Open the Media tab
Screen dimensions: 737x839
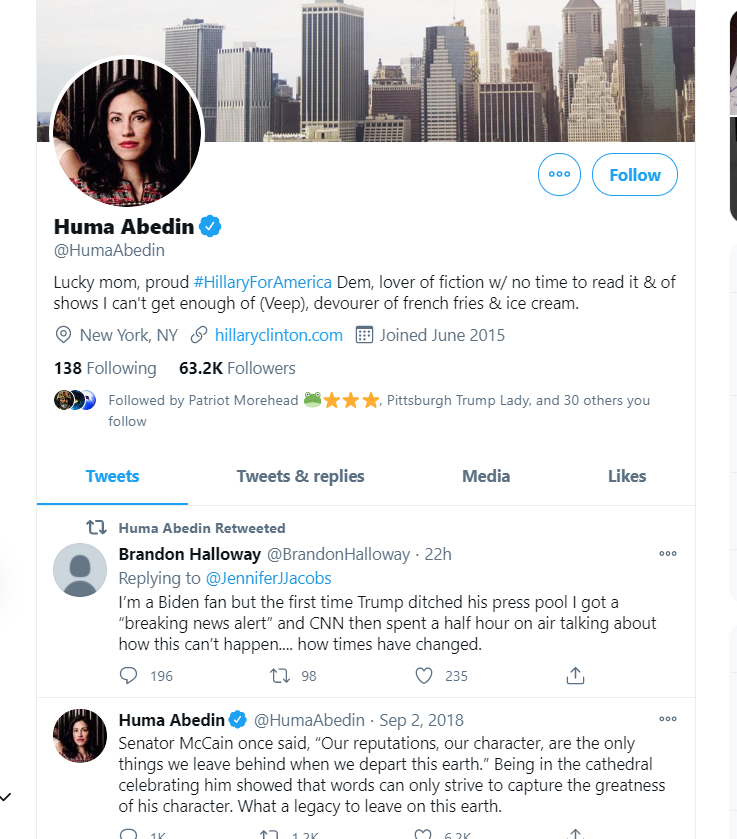[x=486, y=476]
